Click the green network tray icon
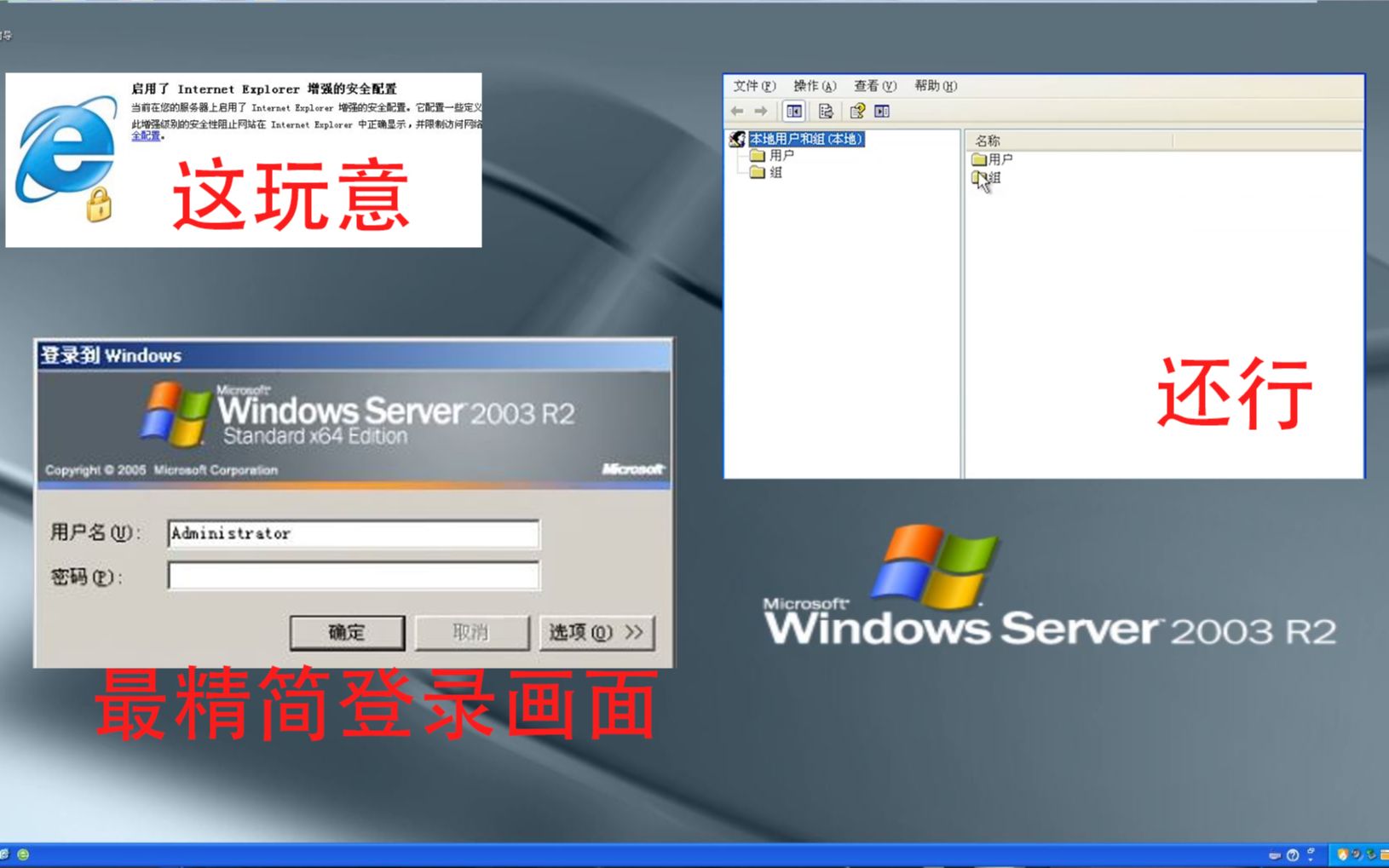 coord(1371,854)
